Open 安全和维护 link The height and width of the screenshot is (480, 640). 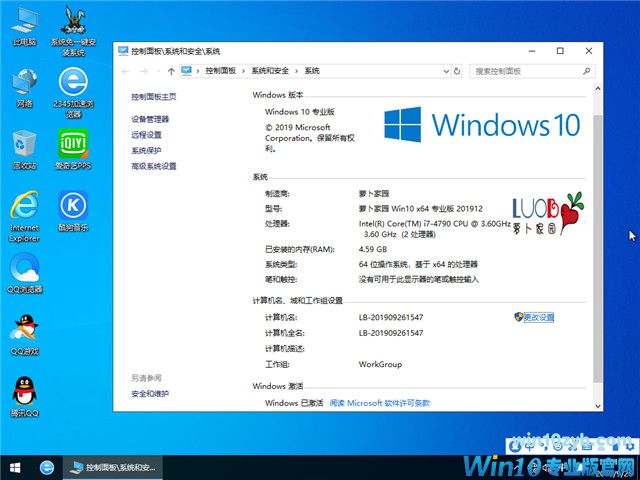click(150, 394)
